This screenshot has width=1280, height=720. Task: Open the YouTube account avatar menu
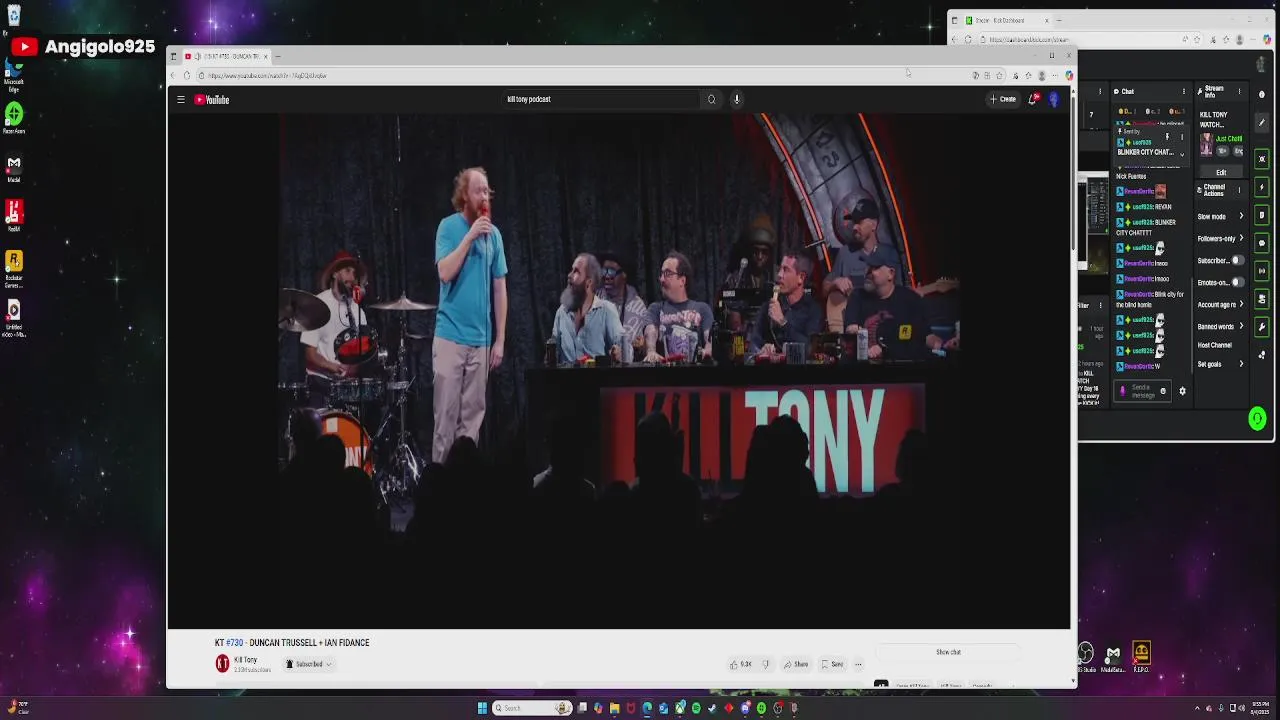(x=1053, y=99)
